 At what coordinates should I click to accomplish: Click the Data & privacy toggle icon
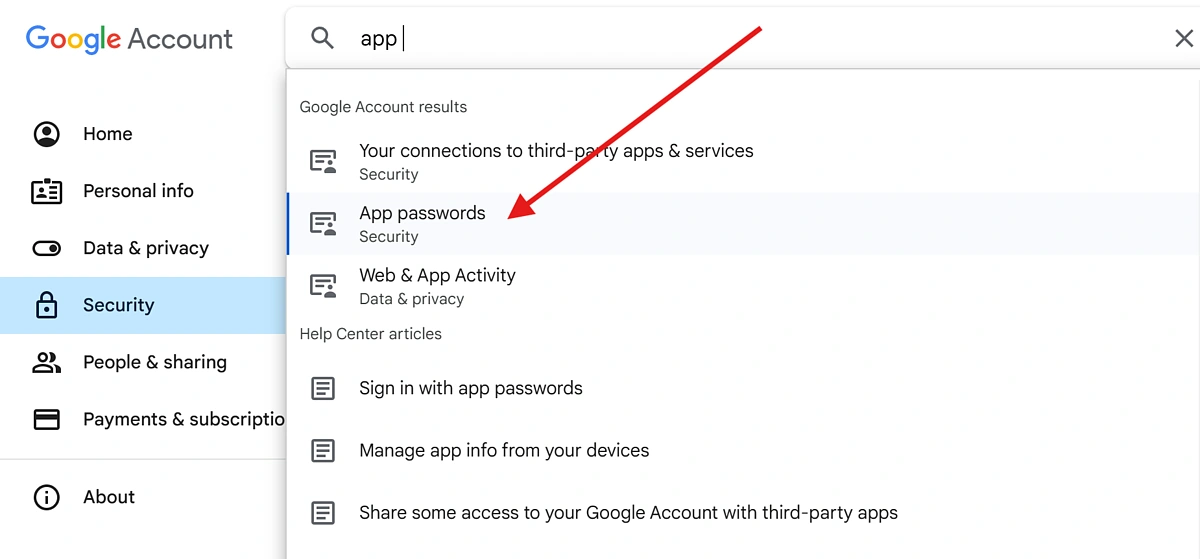[47, 248]
